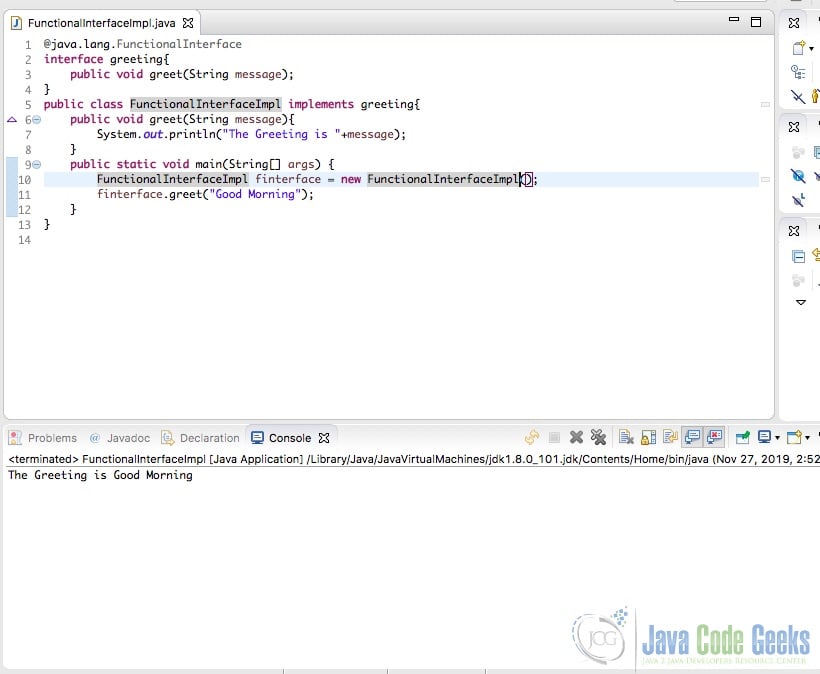820x674 pixels.
Task: Click the crossed-out blue circle icon
Action: click(x=798, y=176)
